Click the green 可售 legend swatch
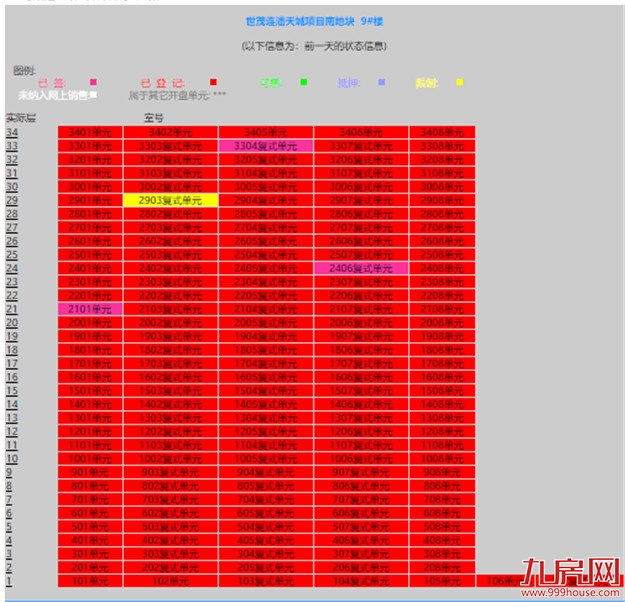 pos(303,82)
